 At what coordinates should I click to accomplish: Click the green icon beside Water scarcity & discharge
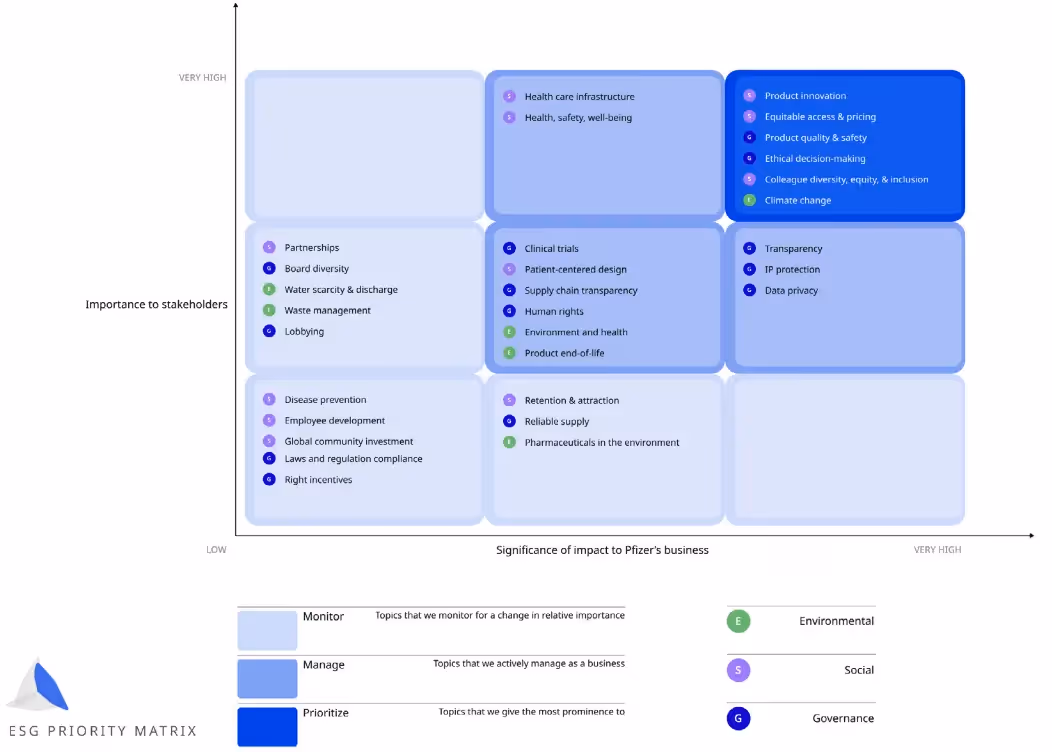pos(269,289)
